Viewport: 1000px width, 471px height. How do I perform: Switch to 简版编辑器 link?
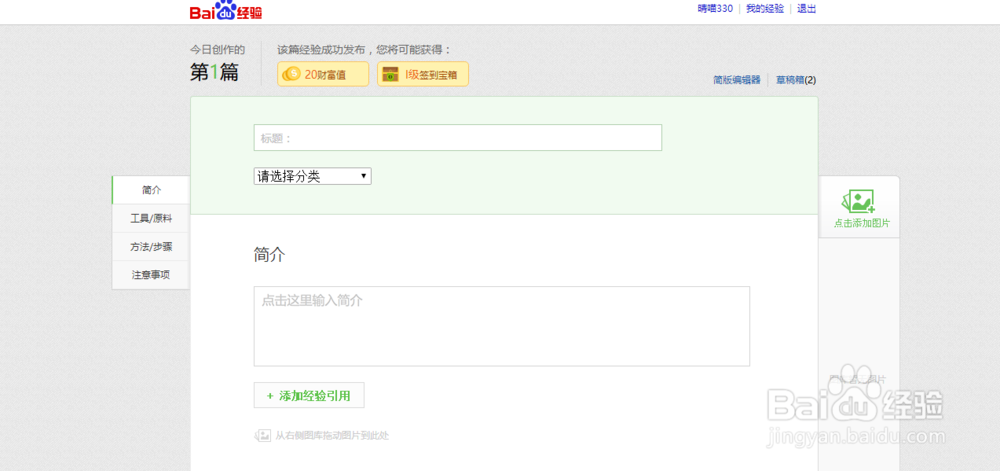[737, 80]
